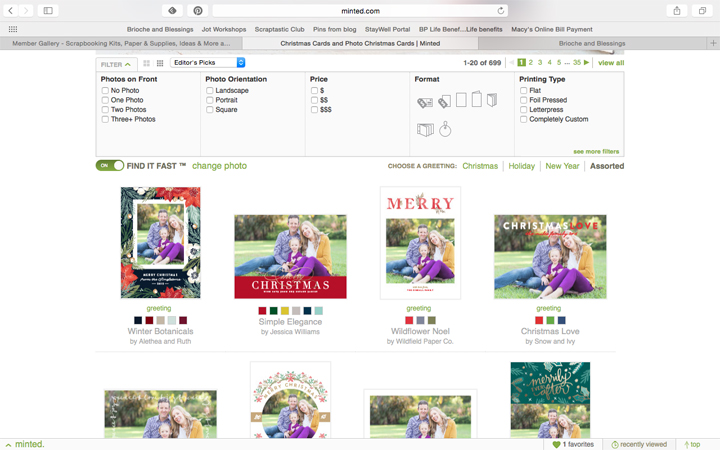The image size is (720, 450).
Task: Open the Top Sites grid icon
Action: tap(13, 29)
